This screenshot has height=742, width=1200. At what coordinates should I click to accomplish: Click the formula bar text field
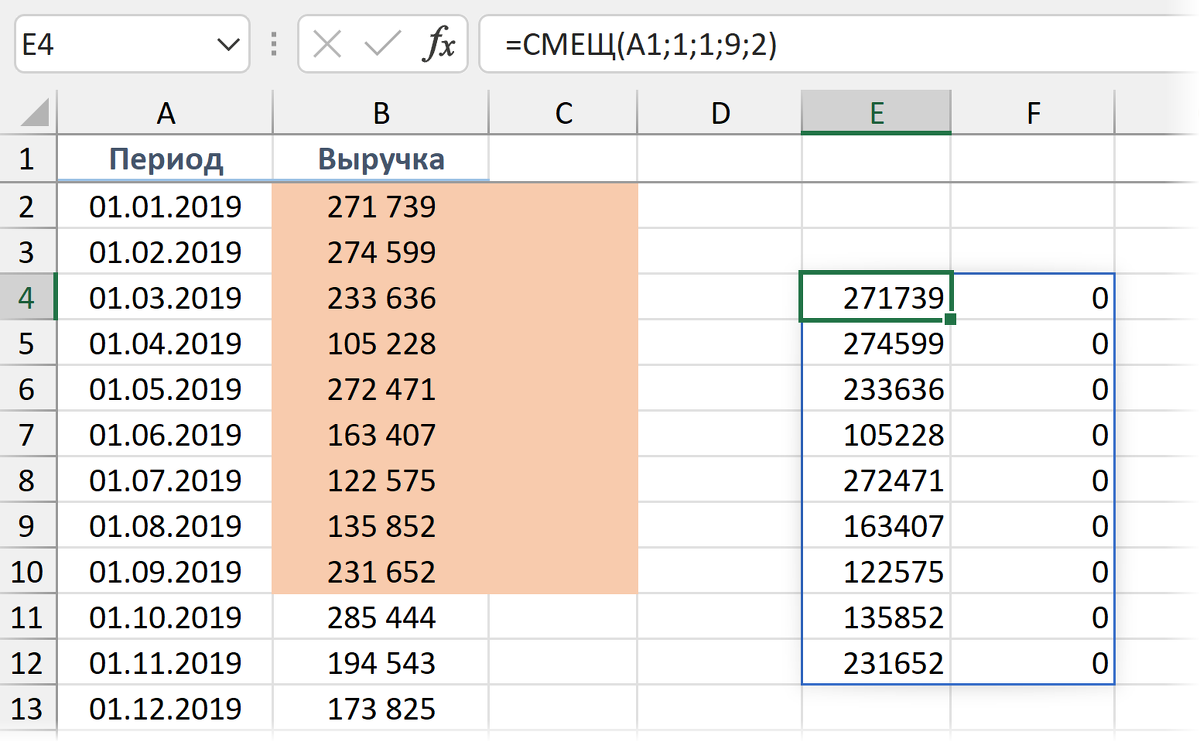tap(830, 45)
